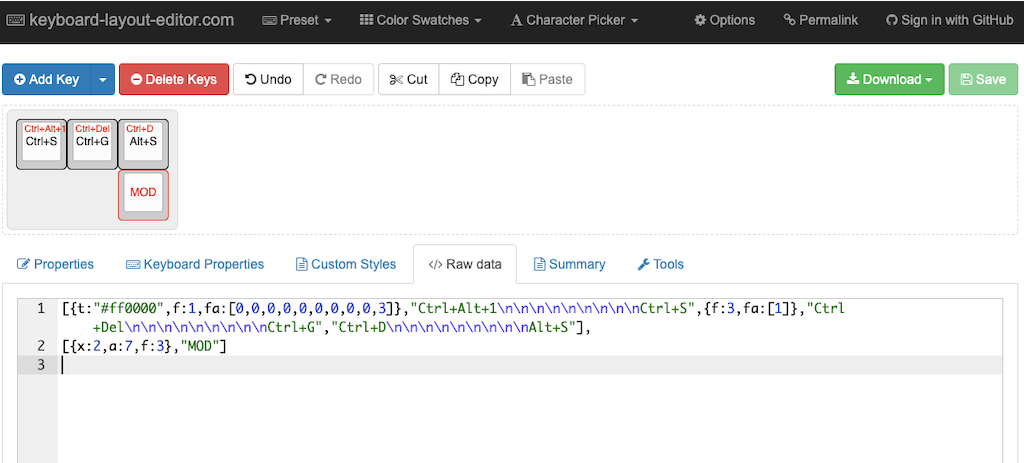This screenshot has width=1024, height=463.
Task: Open the Tools tab
Action: 660,264
